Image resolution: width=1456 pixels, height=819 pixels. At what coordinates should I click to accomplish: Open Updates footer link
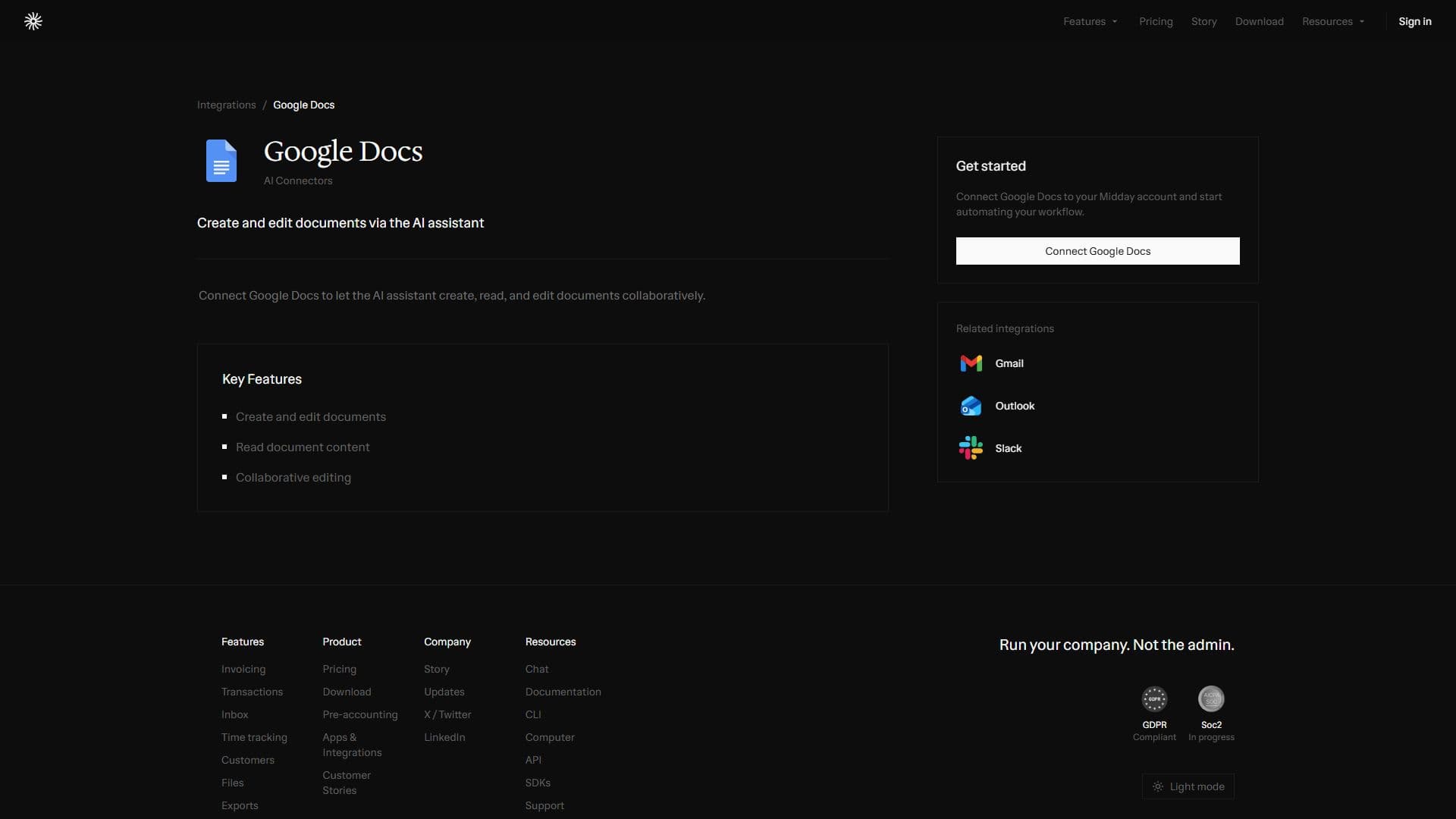[x=444, y=692]
